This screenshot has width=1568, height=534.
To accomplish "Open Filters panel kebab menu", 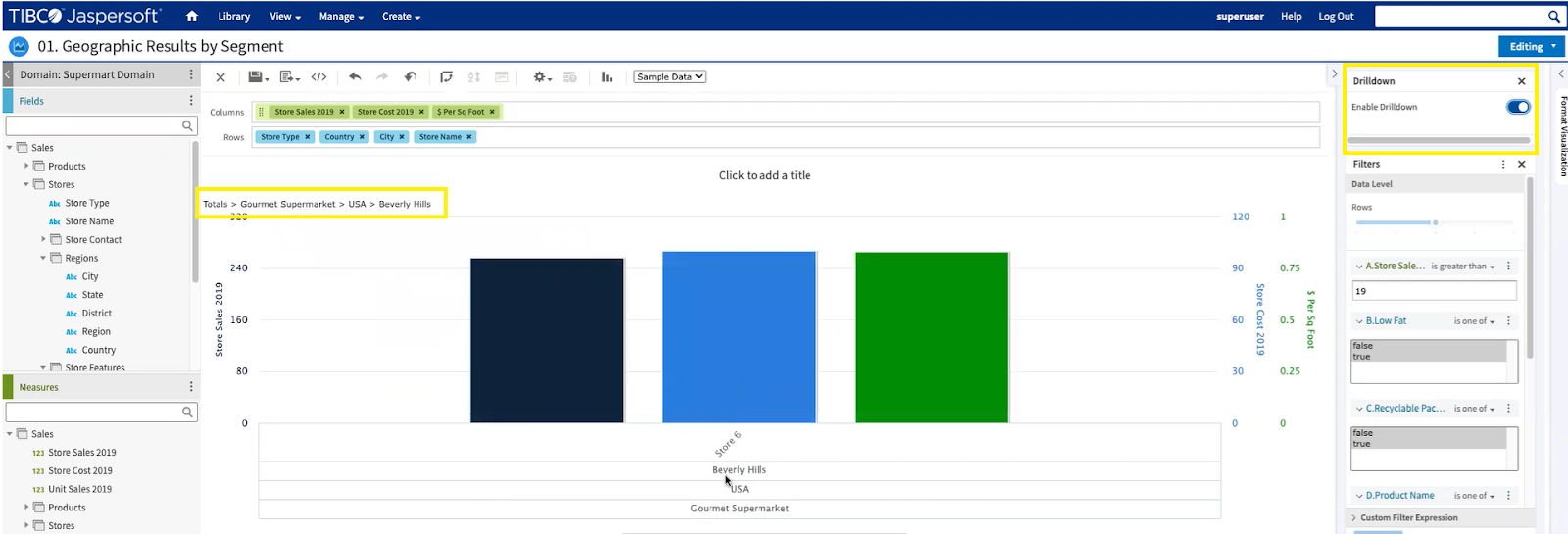I will click(1503, 165).
